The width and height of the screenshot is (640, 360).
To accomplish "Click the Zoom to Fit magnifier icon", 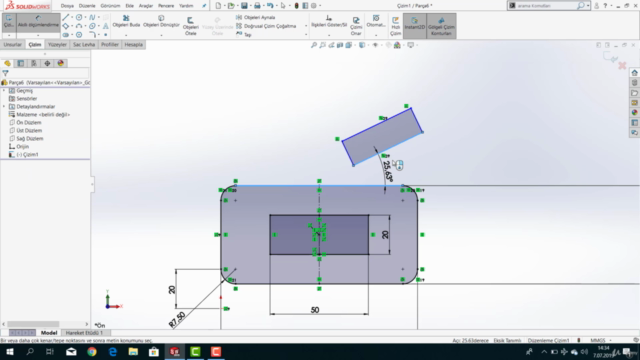I will [314, 45].
